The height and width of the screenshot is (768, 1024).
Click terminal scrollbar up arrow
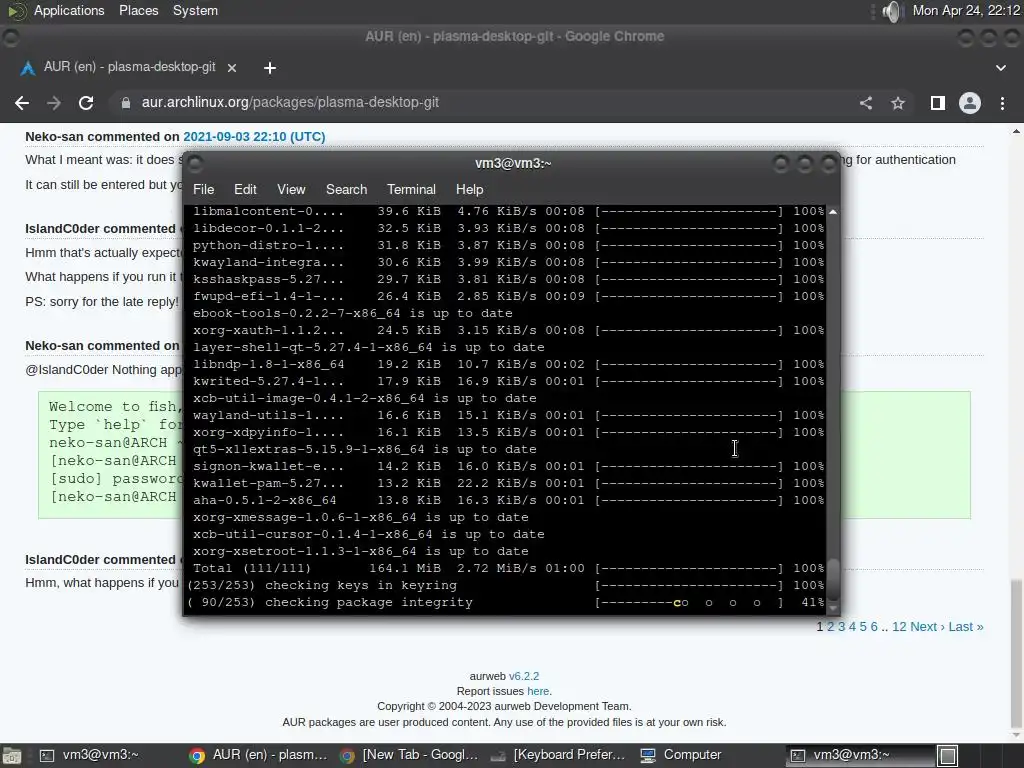pyautogui.click(x=833, y=212)
